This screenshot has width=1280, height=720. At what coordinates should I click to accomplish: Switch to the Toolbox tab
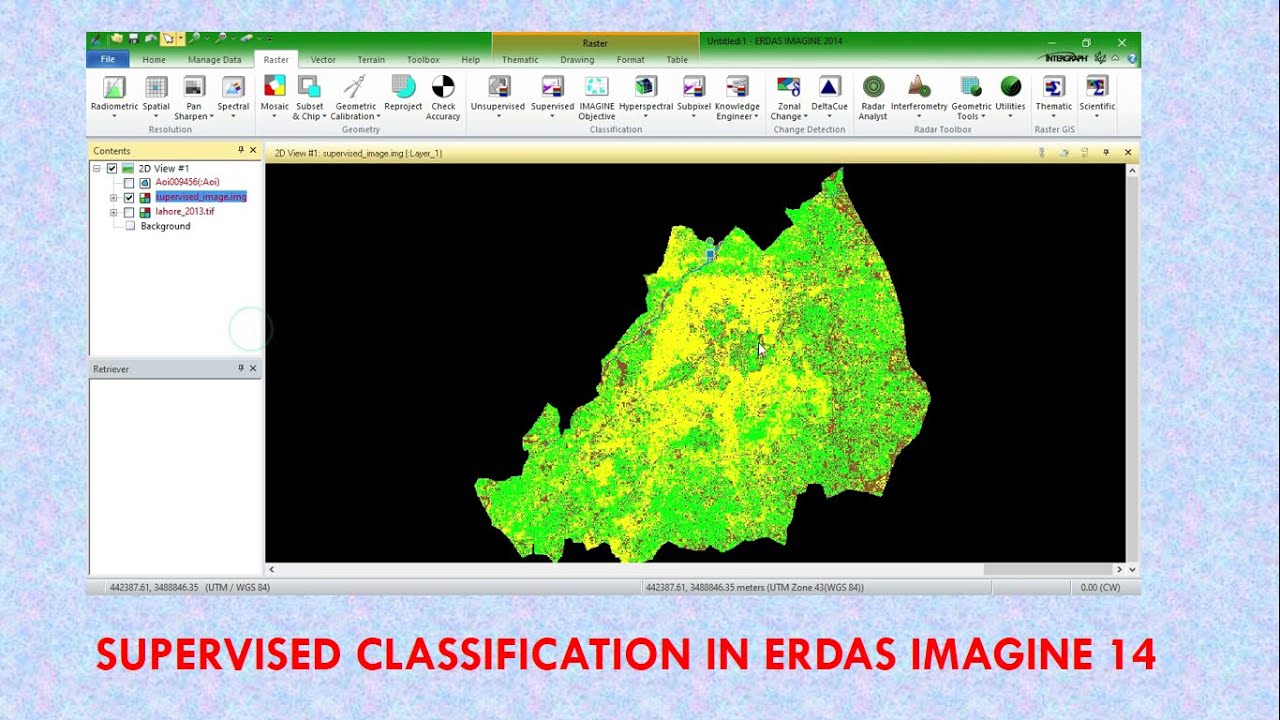point(423,60)
